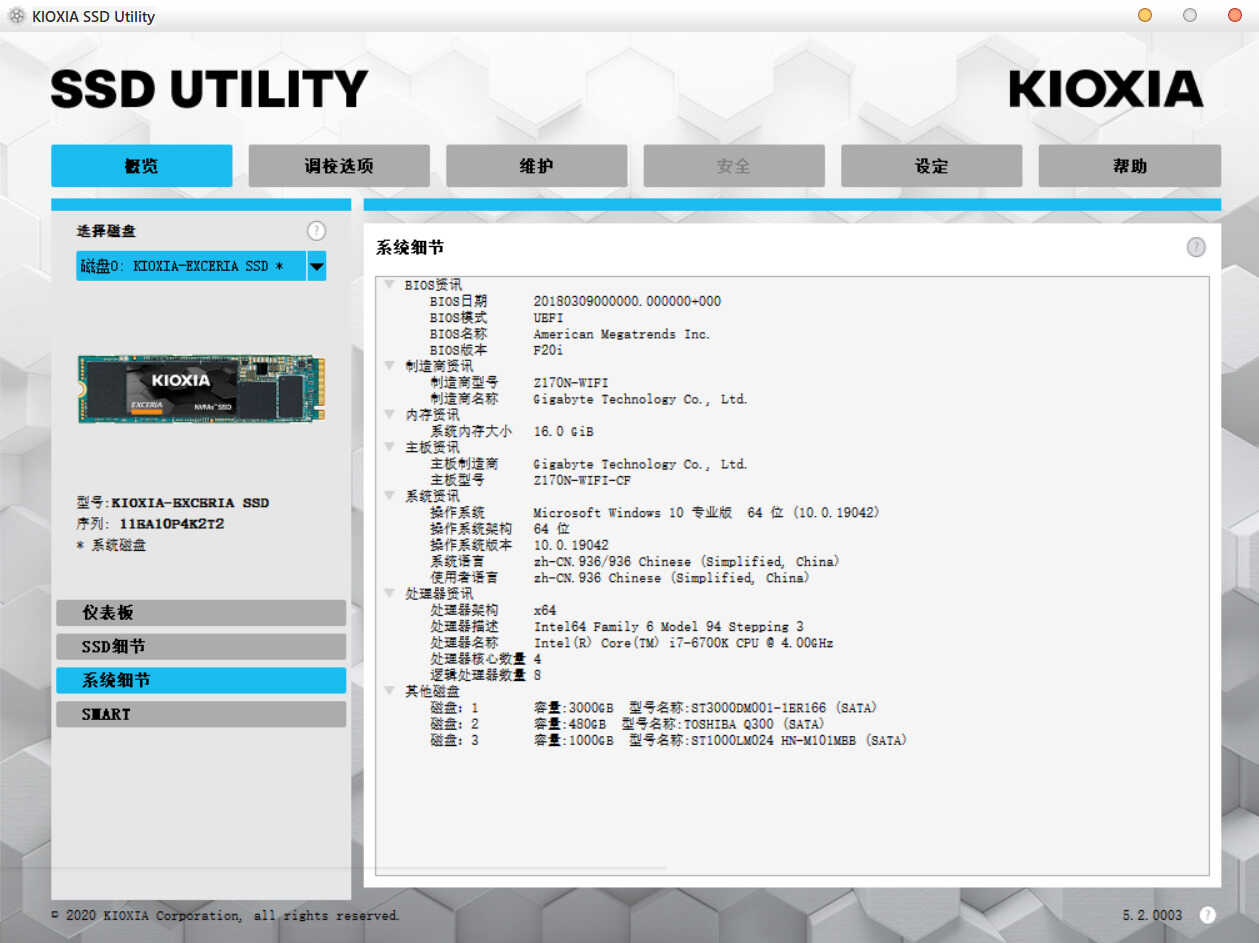Open the 维护 tab
This screenshot has height=943, width=1259.
click(x=536, y=166)
